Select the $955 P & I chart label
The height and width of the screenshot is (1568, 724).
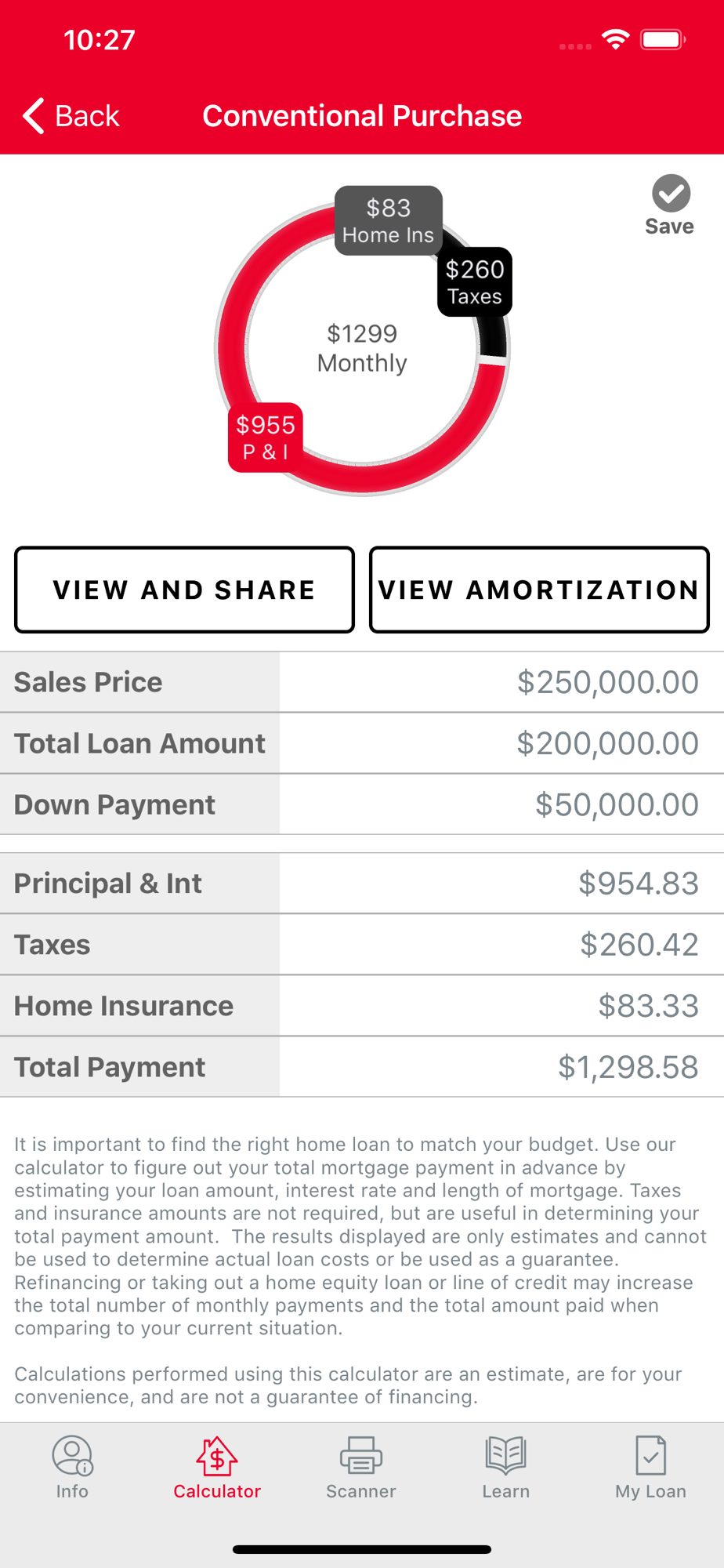(266, 437)
